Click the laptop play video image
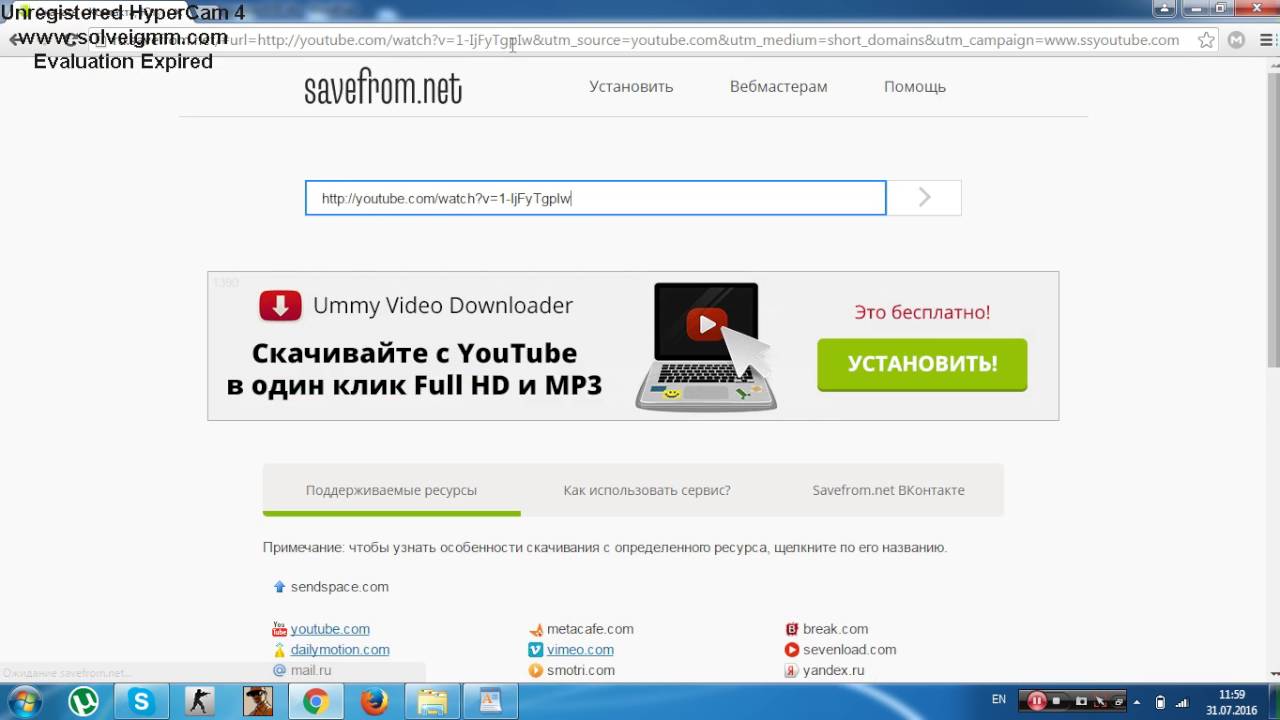The image size is (1280, 720). (706, 347)
